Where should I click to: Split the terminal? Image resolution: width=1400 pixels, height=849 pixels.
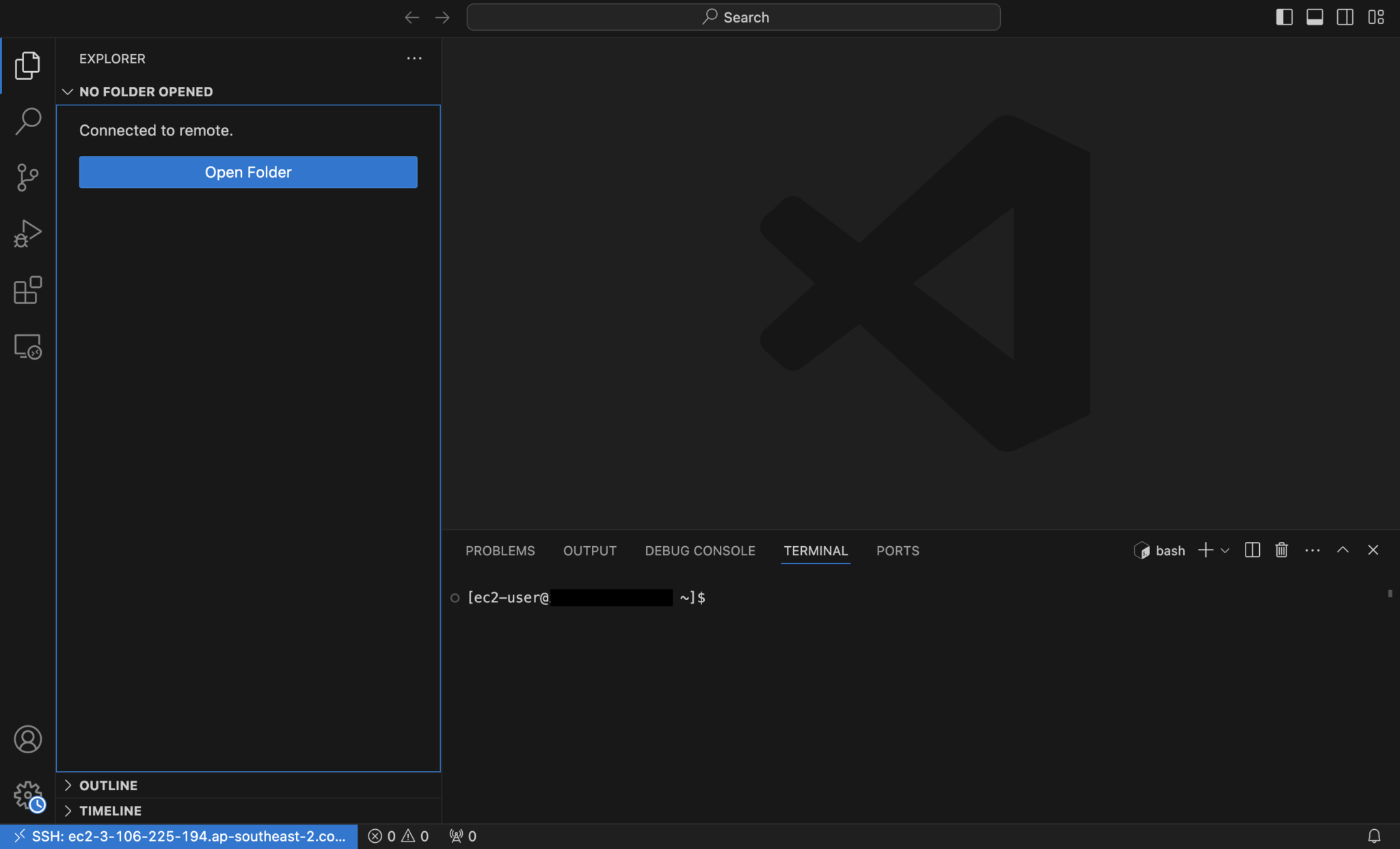pyautogui.click(x=1252, y=550)
